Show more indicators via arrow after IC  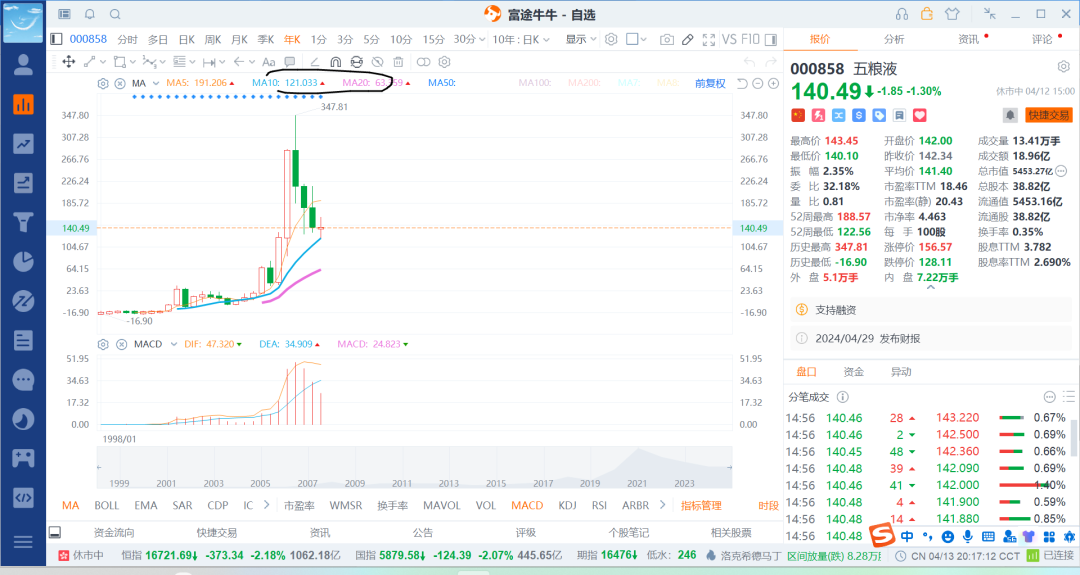click(x=267, y=505)
